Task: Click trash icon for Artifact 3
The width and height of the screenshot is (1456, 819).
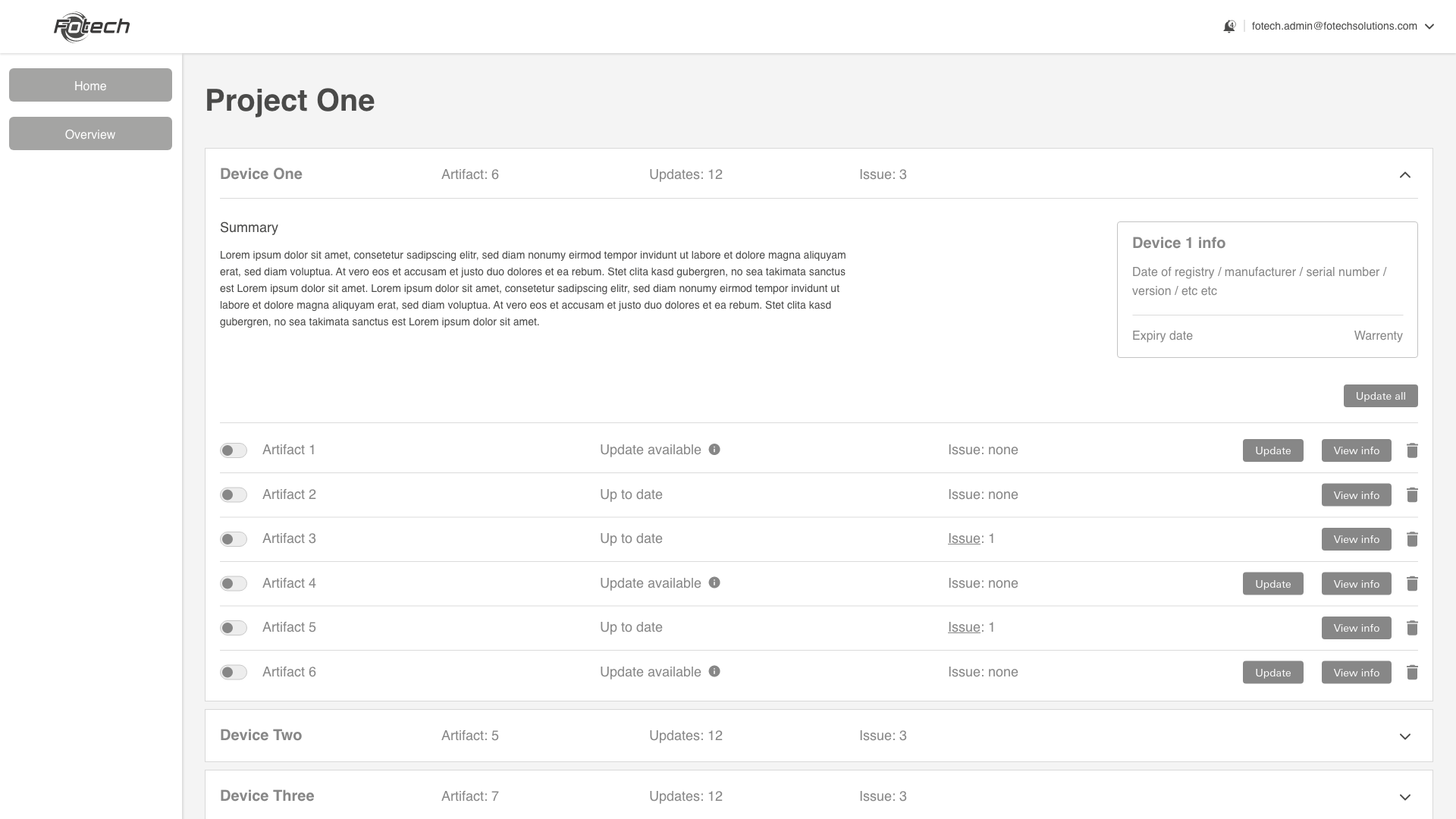Action: [x=1412, y=539]
